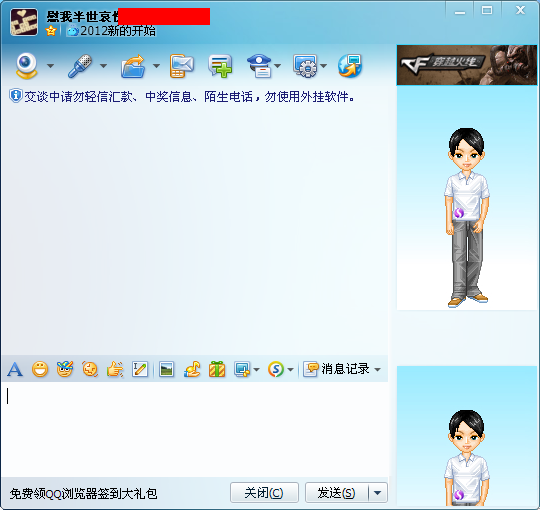Click the 关闭(C) close button

[x=264, y=493]
